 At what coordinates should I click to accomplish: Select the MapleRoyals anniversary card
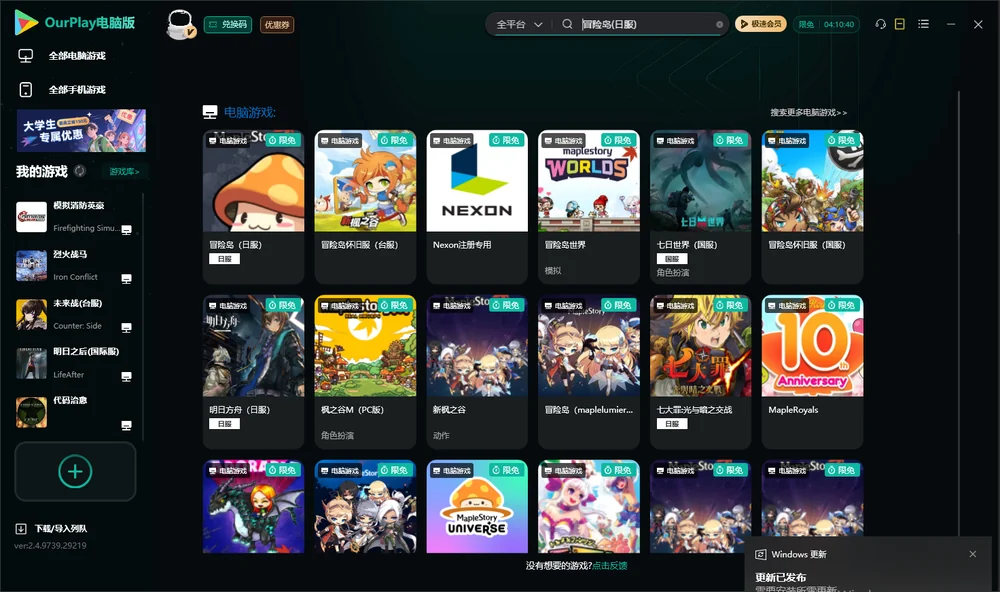pos(812,372)
